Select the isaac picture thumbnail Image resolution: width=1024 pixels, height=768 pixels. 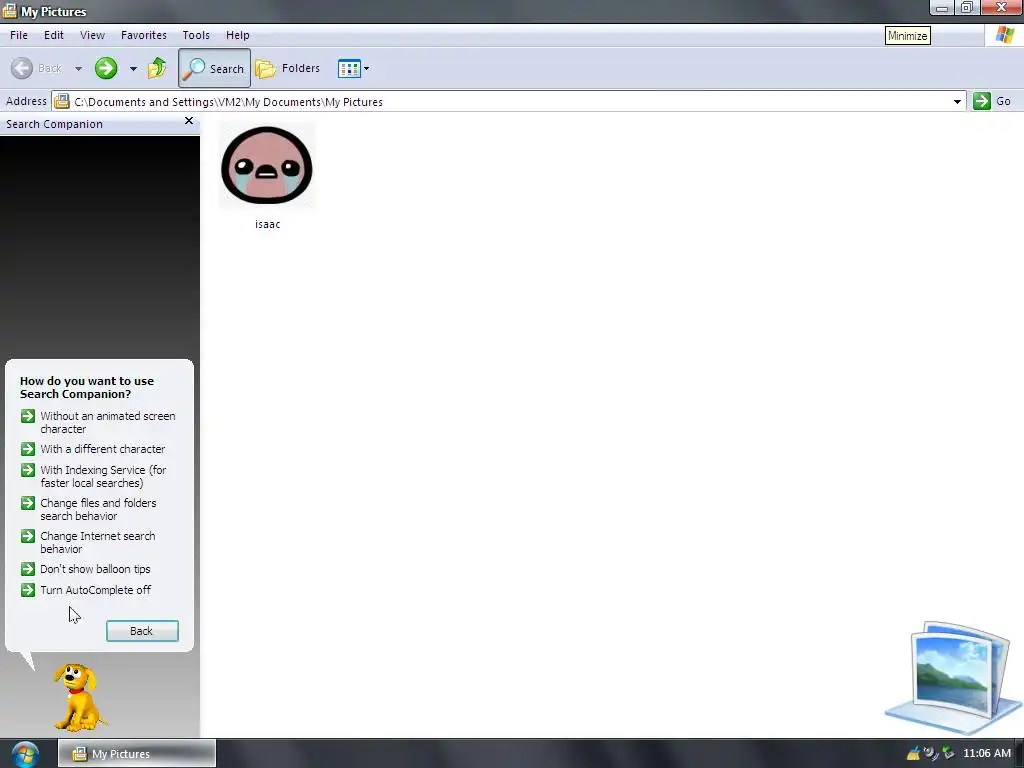pos(266,166)
